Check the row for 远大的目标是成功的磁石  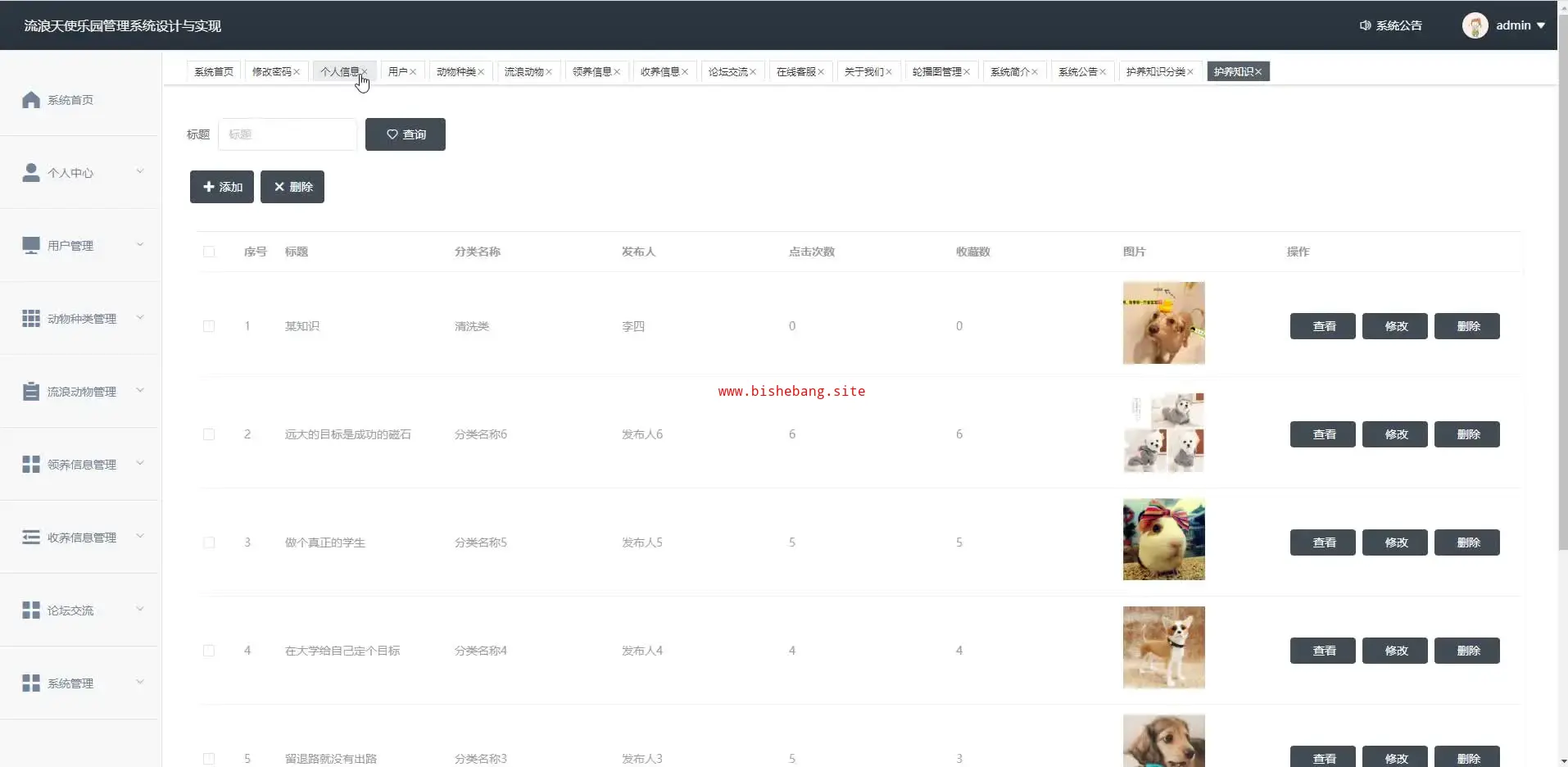pyautogui.click(x=209, y=434)
